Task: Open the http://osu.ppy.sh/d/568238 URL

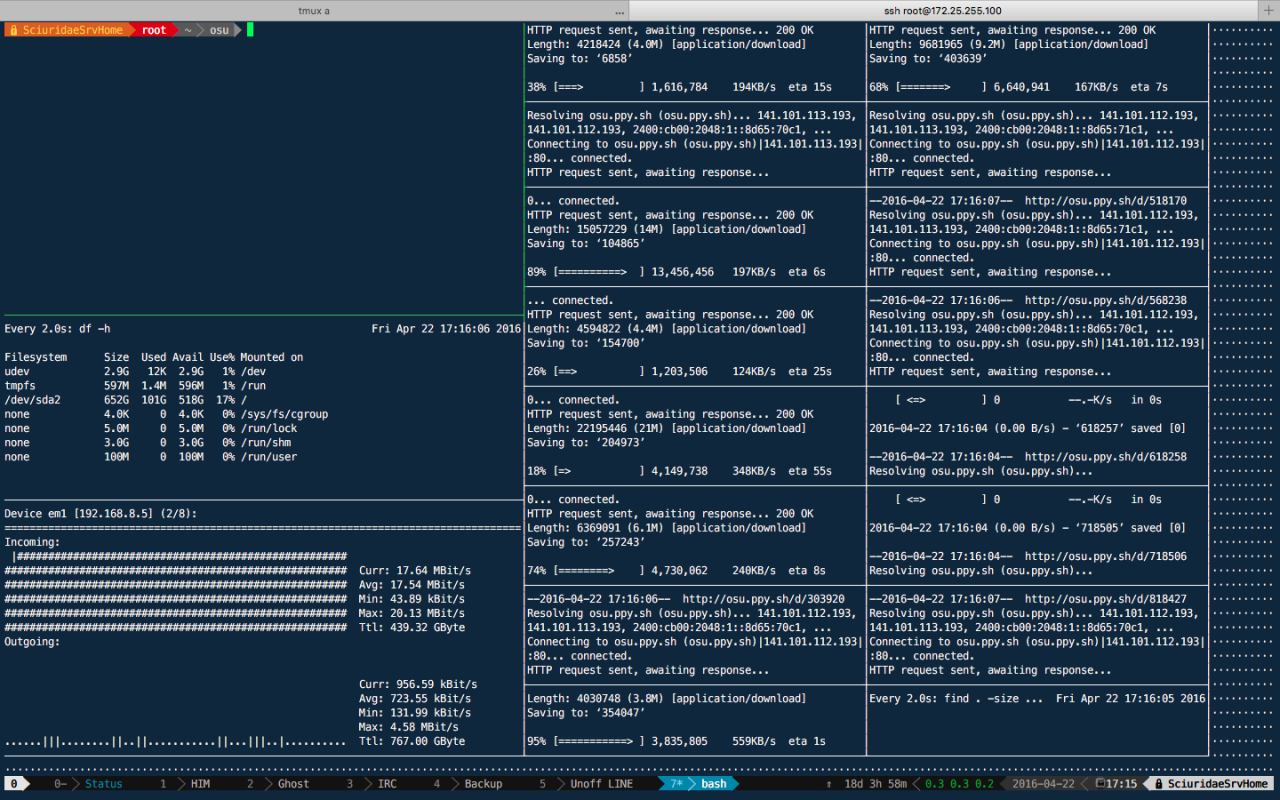Action: (x=1106, y=300)
